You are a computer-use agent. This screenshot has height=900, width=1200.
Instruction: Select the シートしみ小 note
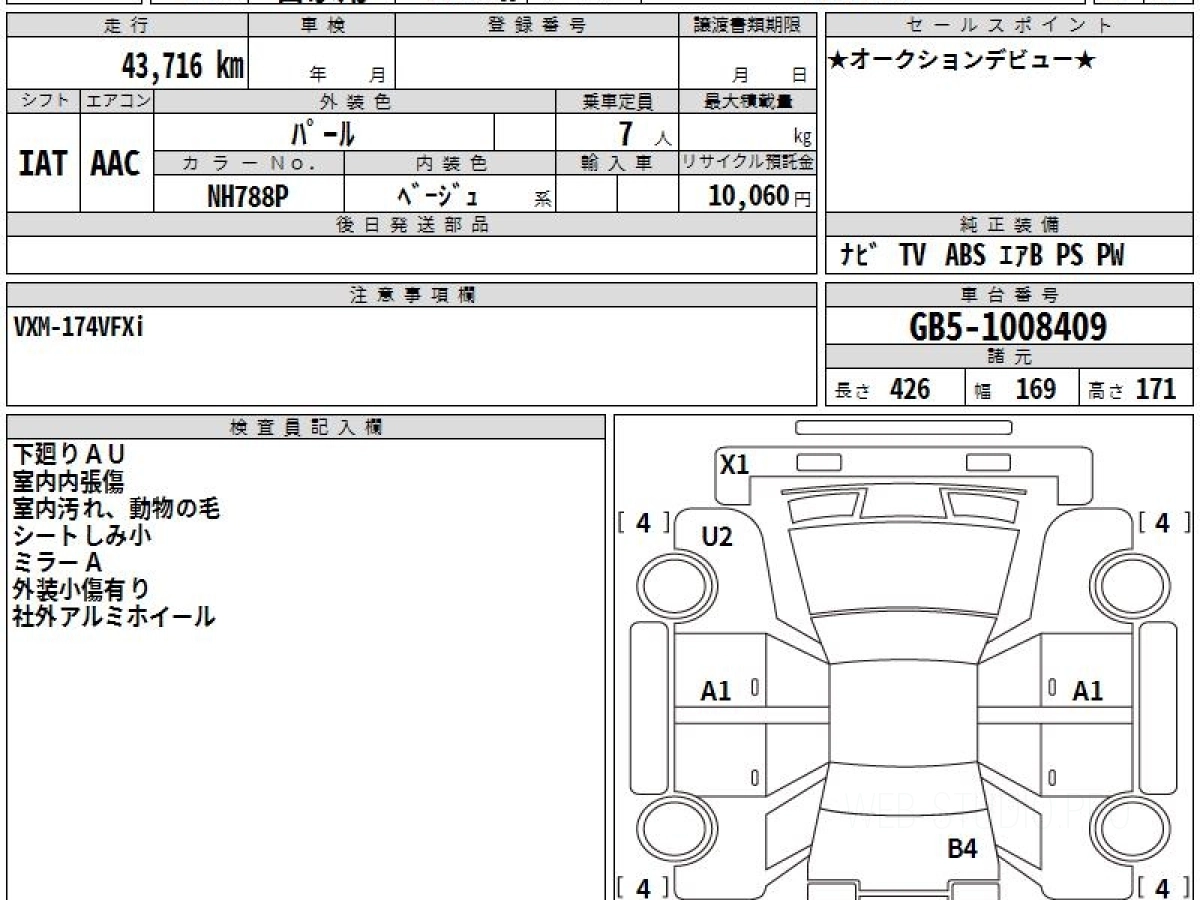point(82,536)
